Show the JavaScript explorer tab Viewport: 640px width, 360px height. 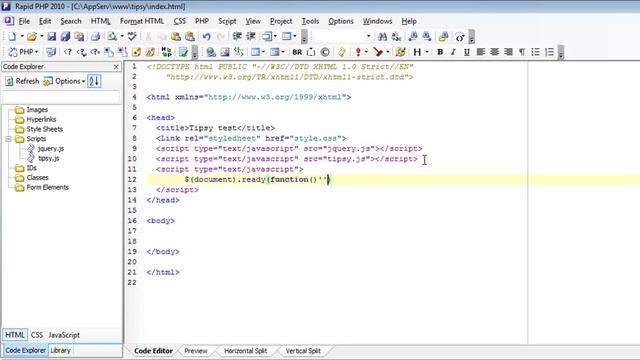point(64,335)
